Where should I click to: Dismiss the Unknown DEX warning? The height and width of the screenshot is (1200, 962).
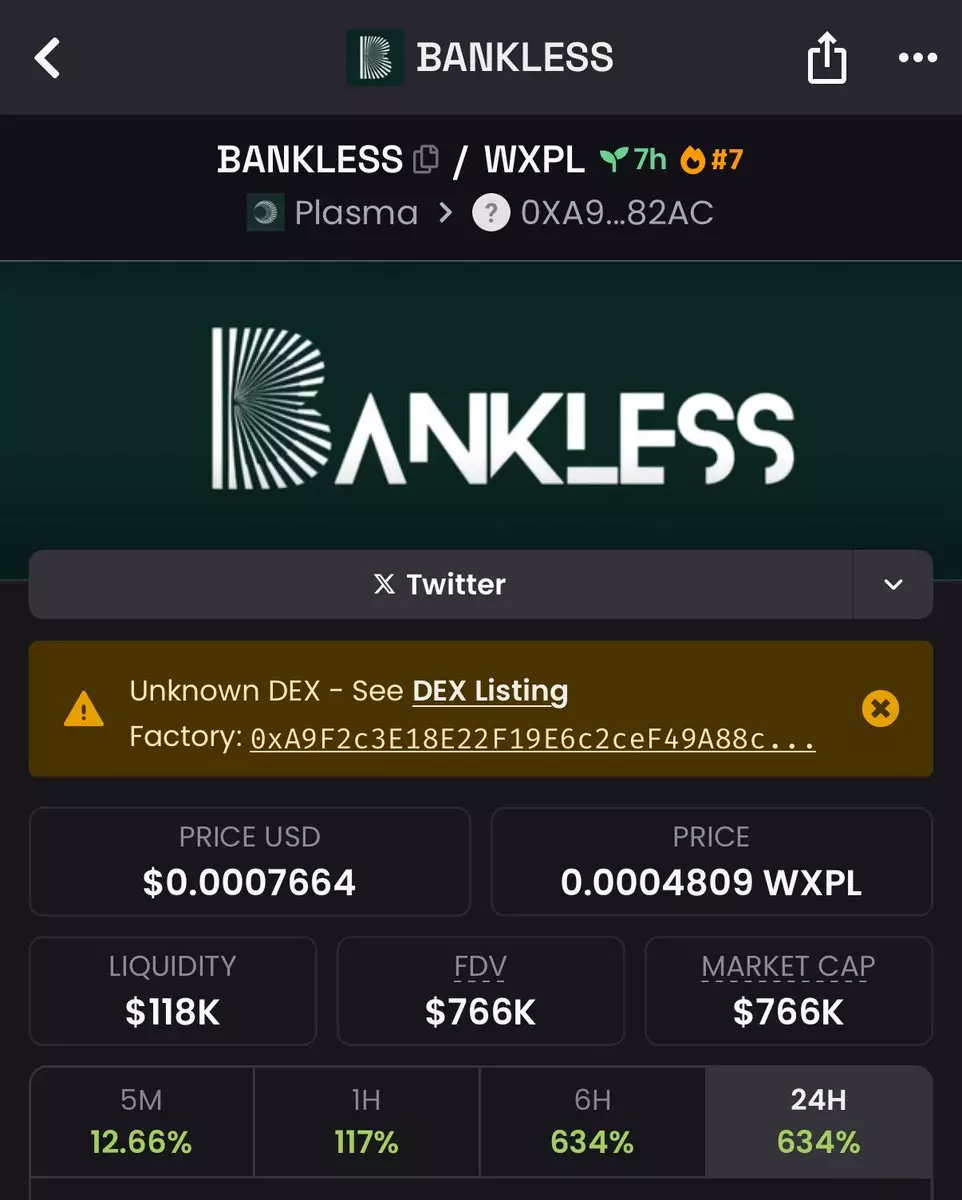pyautogui.click(x=880, y=709)
